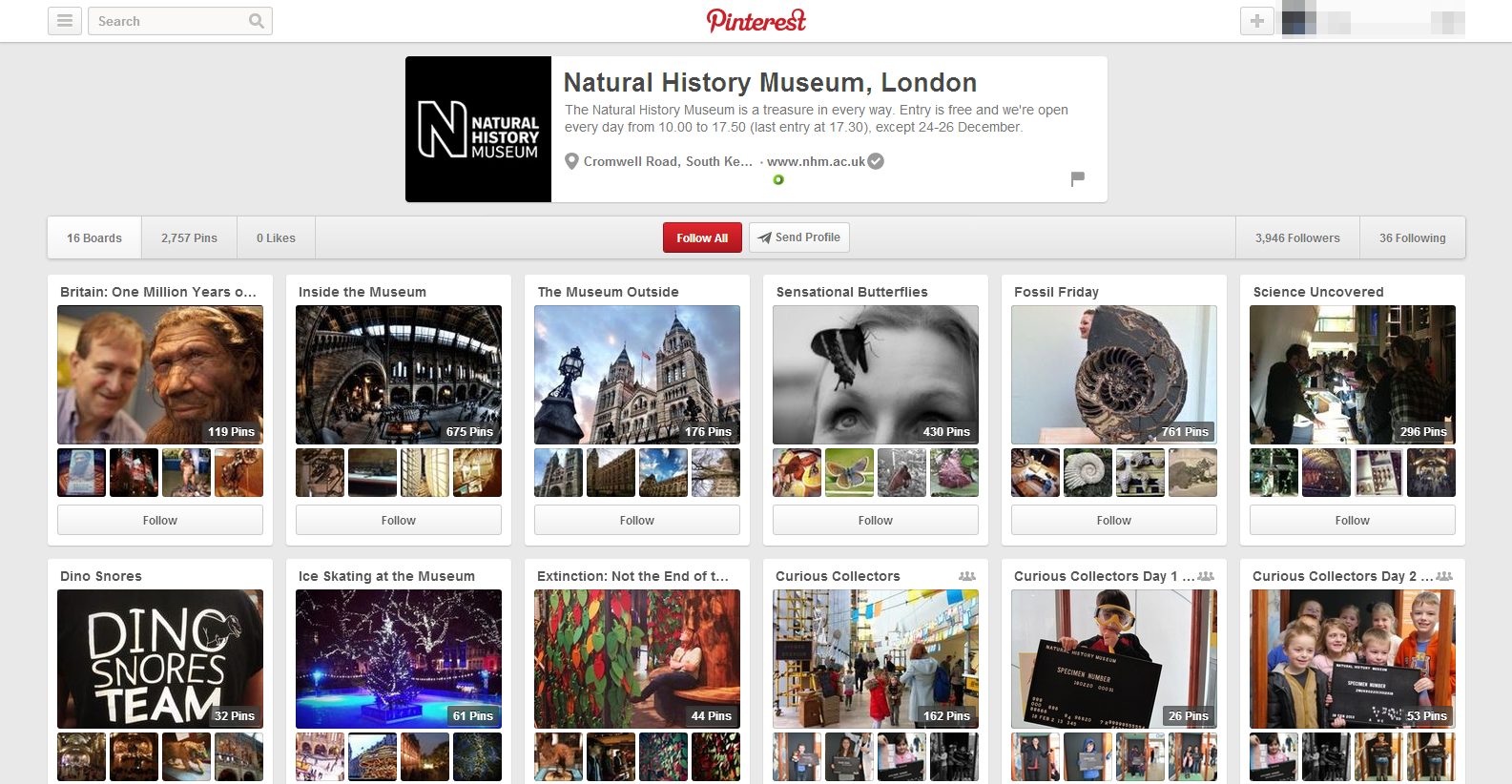Screen dimensions: 1512x784
Task: Click Natural History Museum, London heading
Action: (770, 82)
